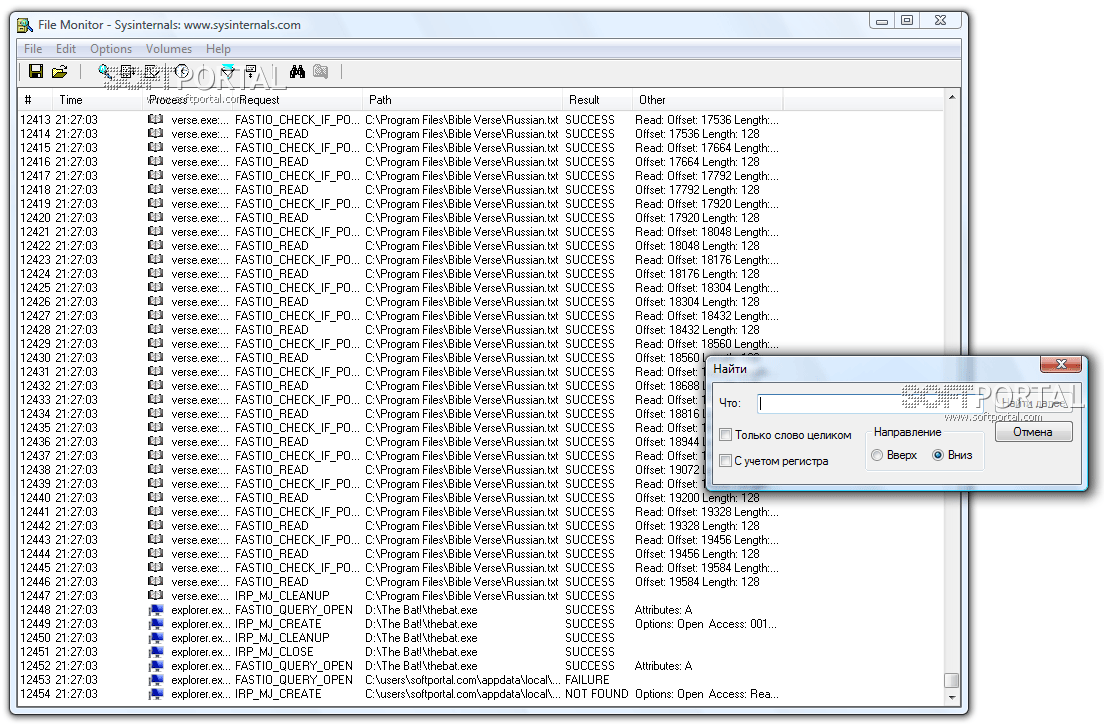Click the explorer icon in row 12454
Screen dimensions: 1104x724
(156, 694)
